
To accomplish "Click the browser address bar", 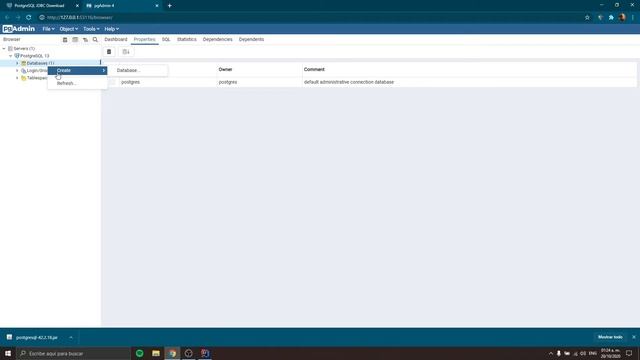I will click(310, 18).
